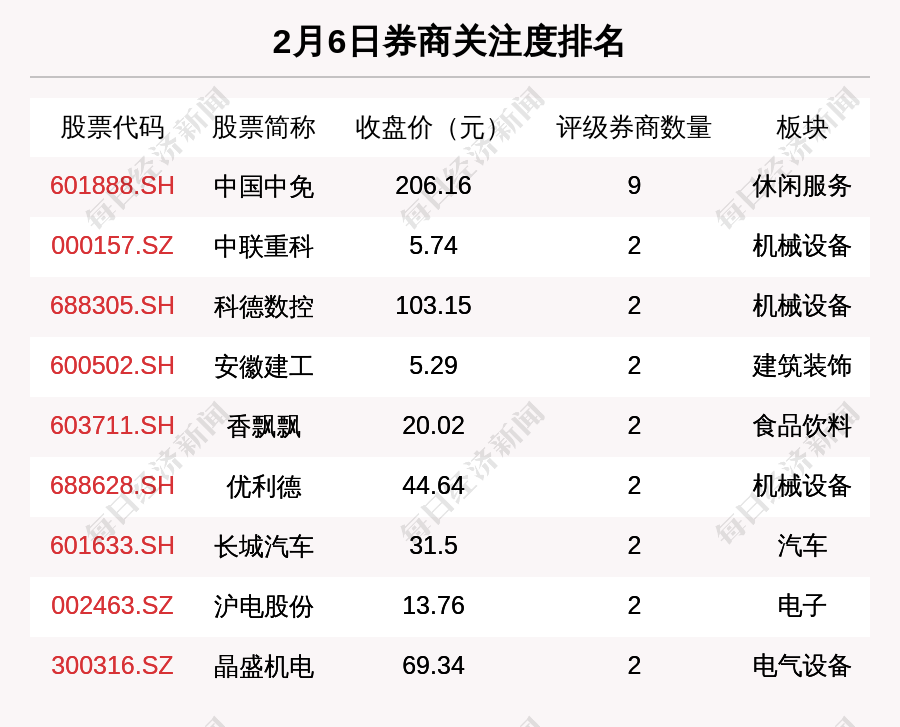Image resolution: width=900 pixels, height=727 pixels.
Task: Click closing price 20.02
Action: point(433,426)
